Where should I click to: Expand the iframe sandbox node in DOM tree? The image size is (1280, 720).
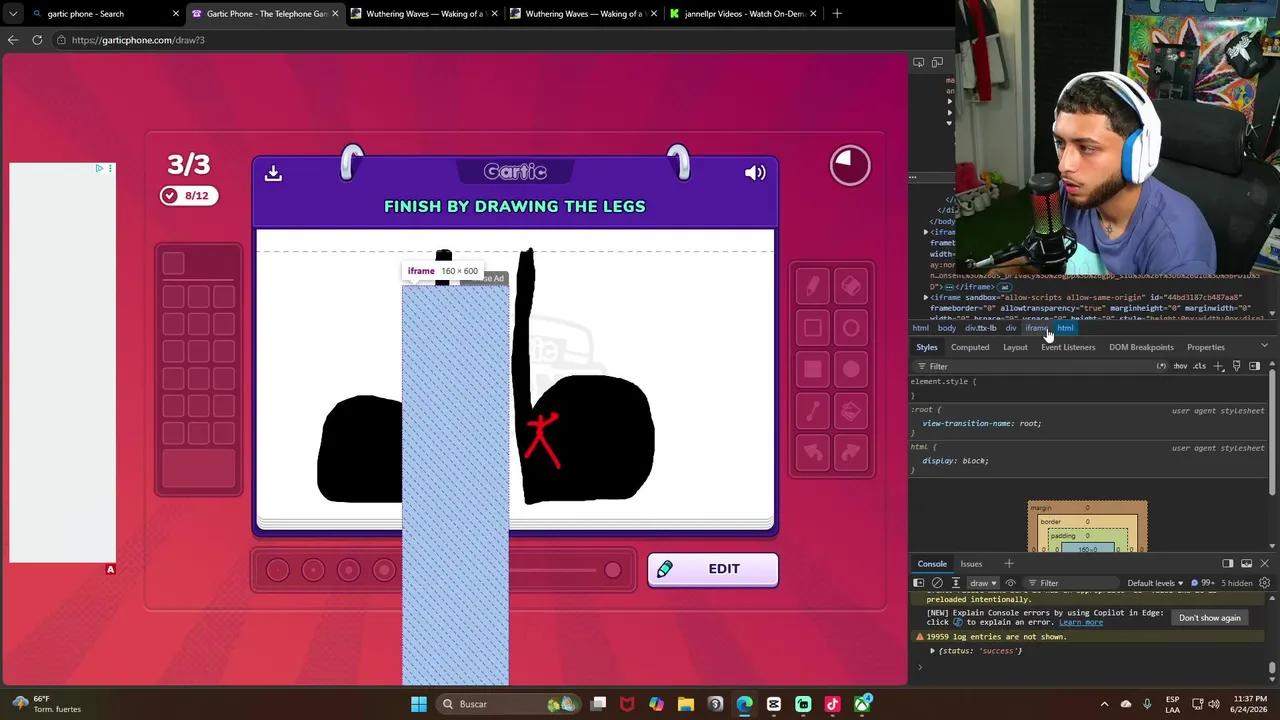(925, 297)
